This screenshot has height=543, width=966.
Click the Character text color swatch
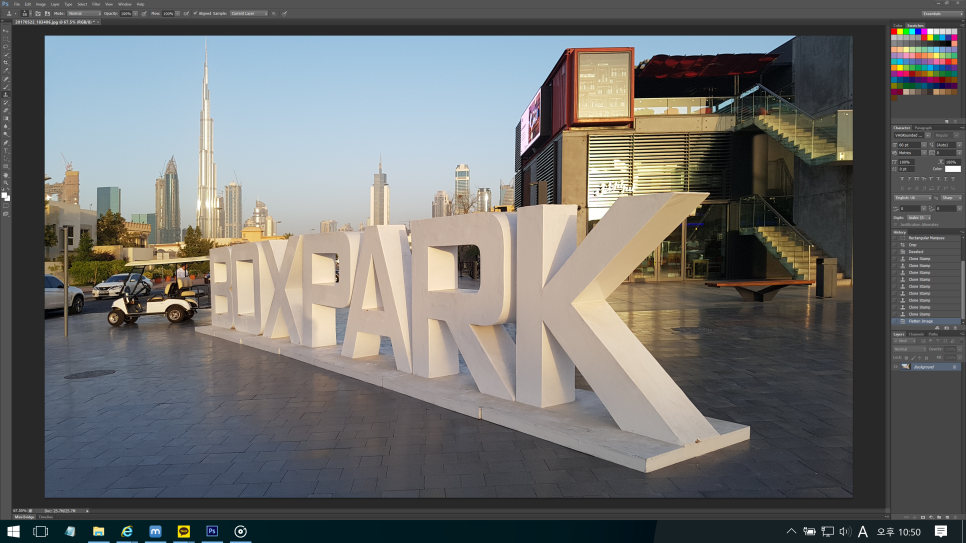952,169
